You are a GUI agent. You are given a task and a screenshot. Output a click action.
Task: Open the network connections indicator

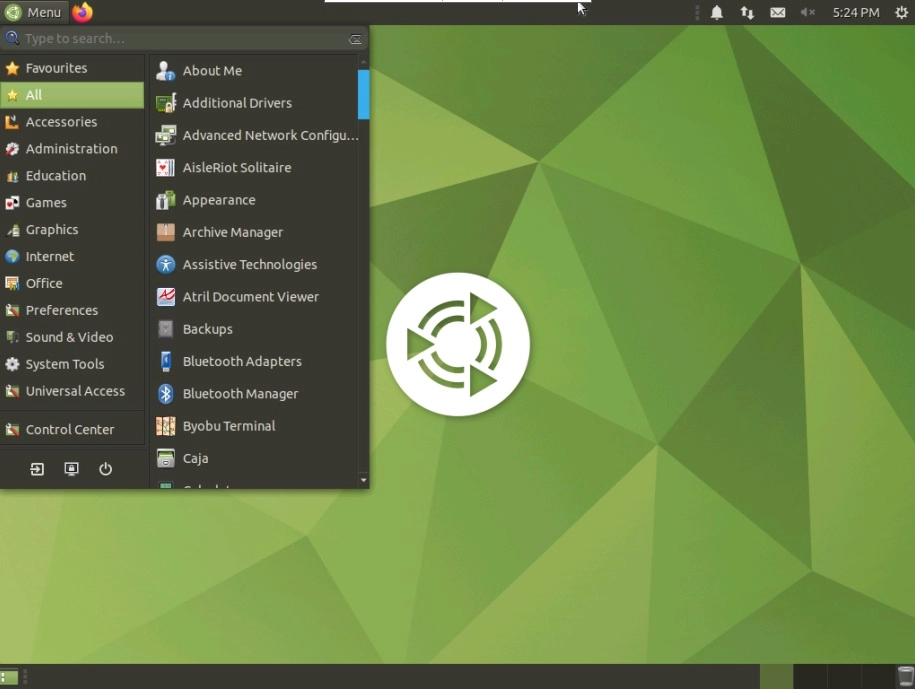click(747, 12)
